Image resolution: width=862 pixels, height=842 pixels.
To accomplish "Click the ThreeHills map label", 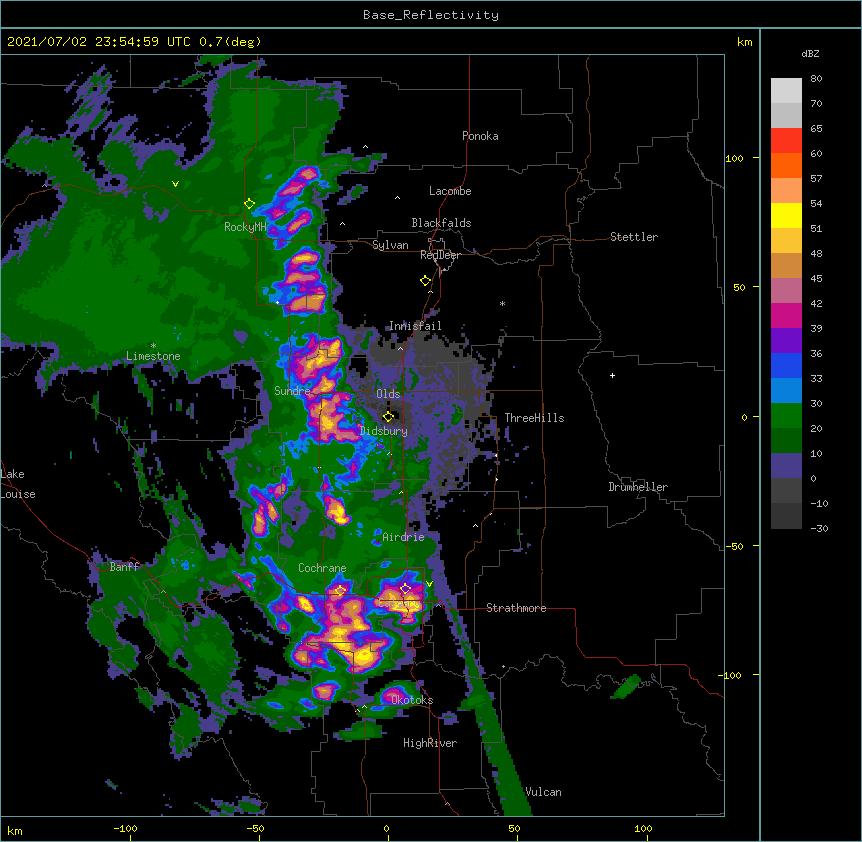I will [534, 418].
